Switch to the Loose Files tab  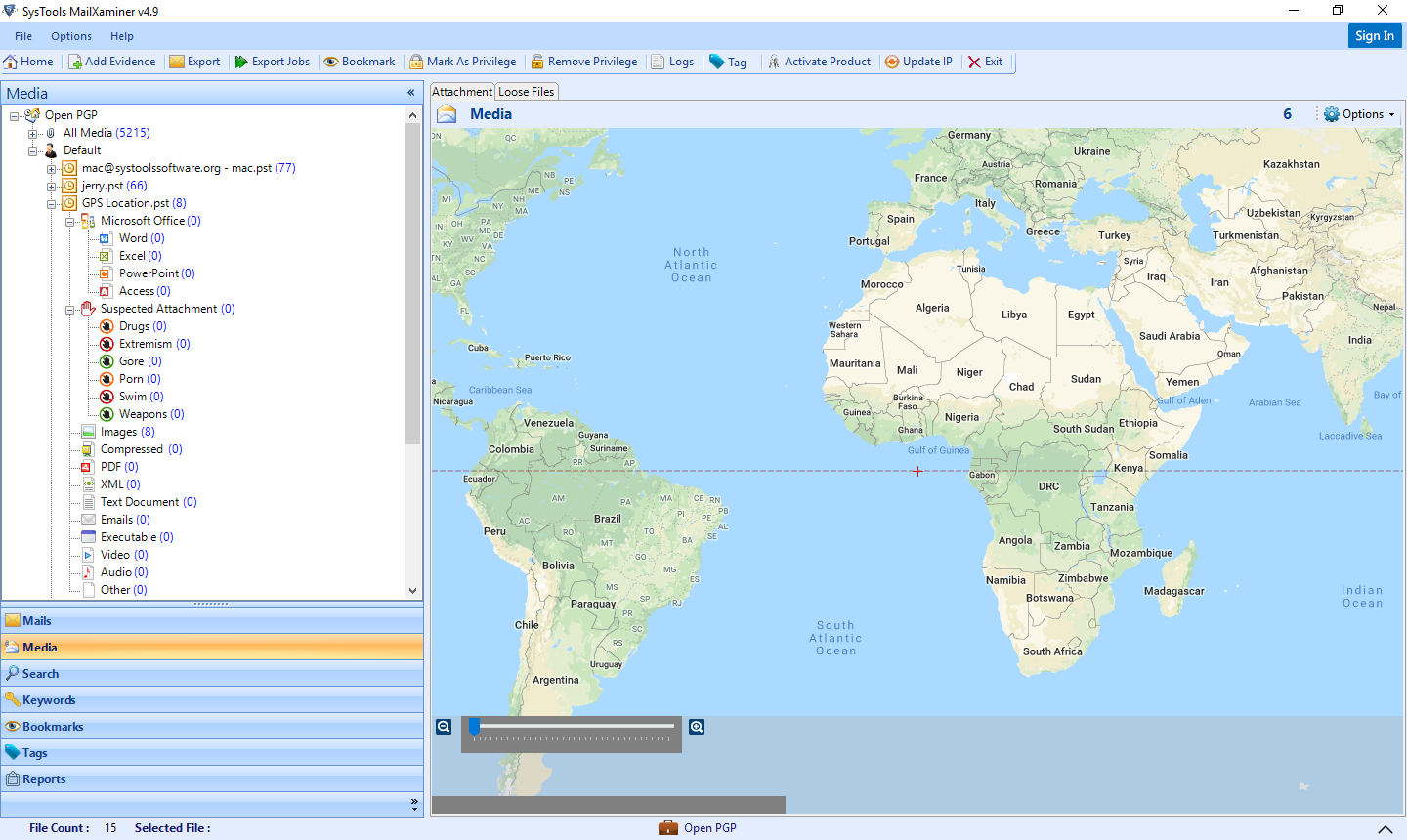tap(526, 92)
